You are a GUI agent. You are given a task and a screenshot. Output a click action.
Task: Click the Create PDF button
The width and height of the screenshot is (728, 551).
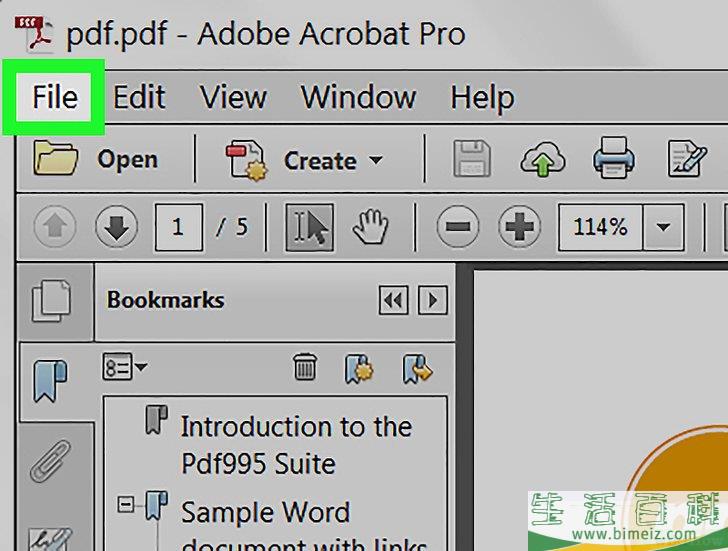pyautogui.click(x=291, y=161)
